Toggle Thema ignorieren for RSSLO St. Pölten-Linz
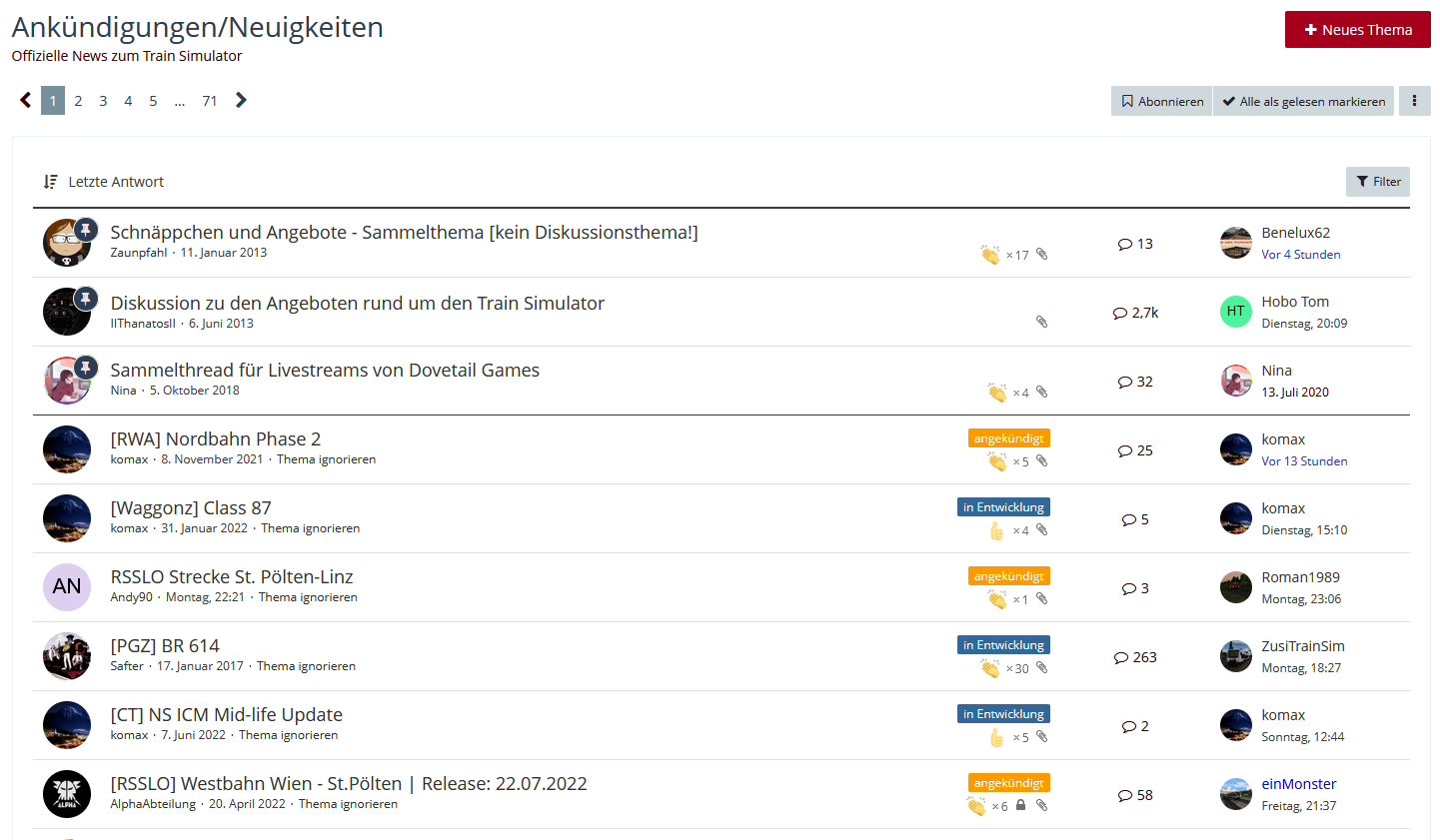Screen dimensions: 1440x840 coord(308,597)
